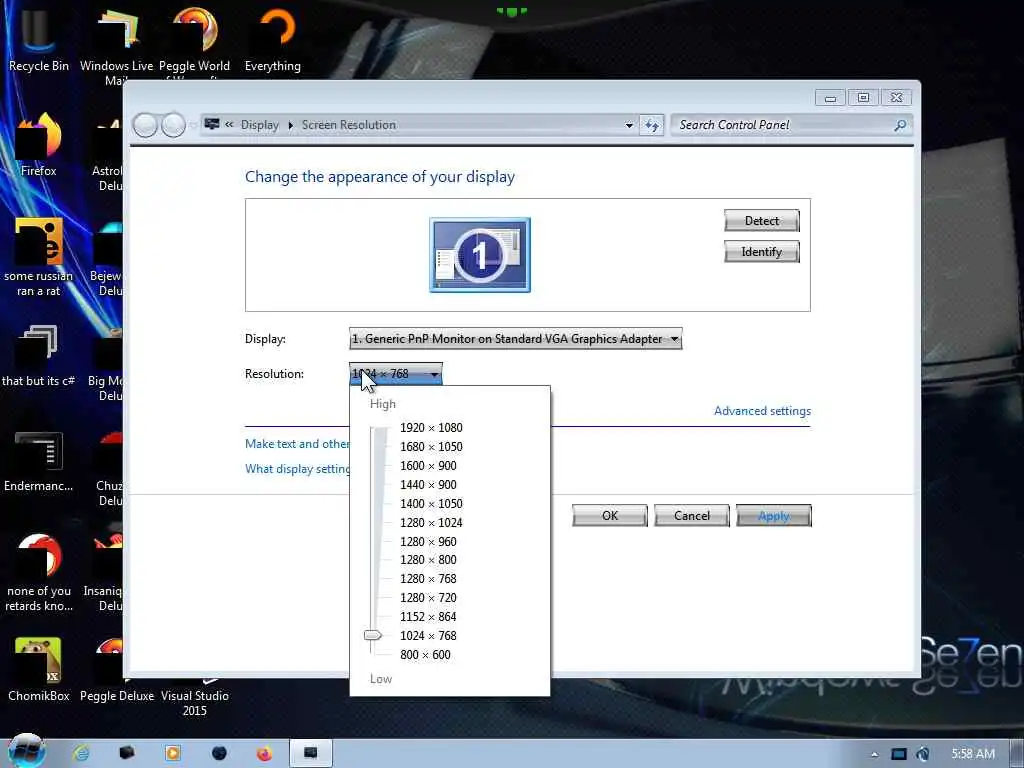Click the OK button
1024x768 pixels.
click(610, 515)
